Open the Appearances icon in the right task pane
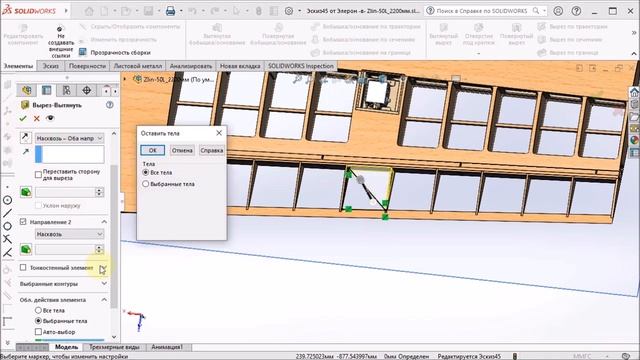 point(634,140)
